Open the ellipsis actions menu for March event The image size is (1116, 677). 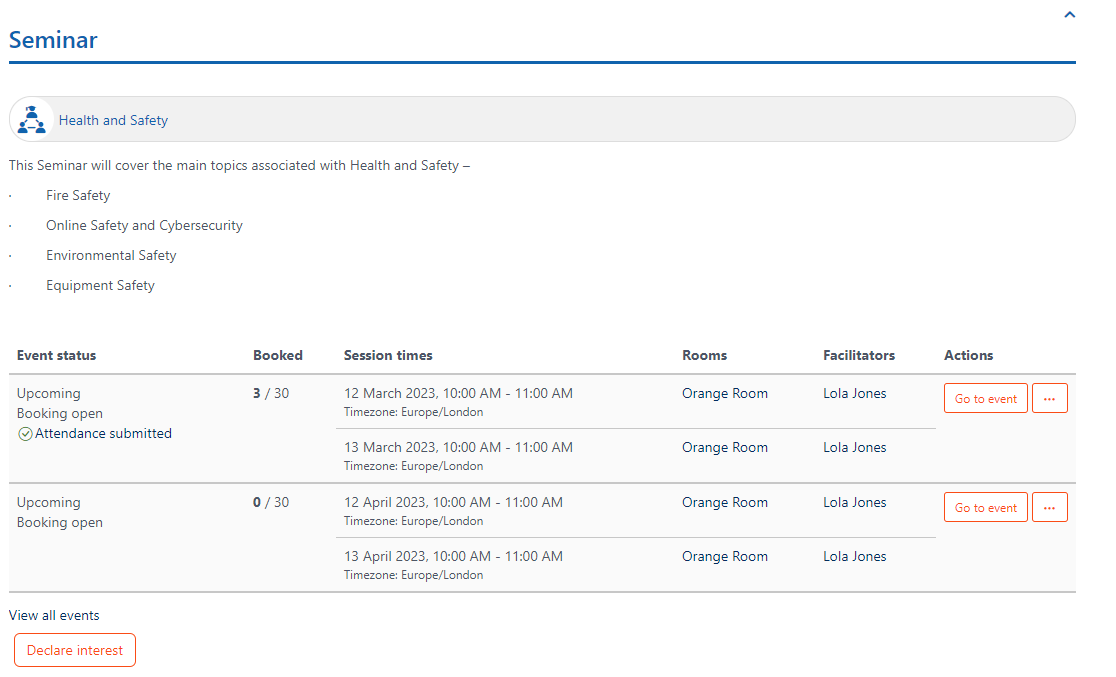(x=1049, y=397)
